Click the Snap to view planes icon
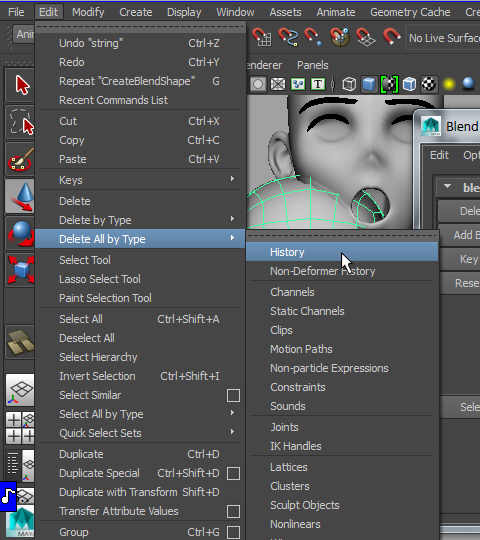The height and width of the screenshot is (540, 480). tap(365, 37)
